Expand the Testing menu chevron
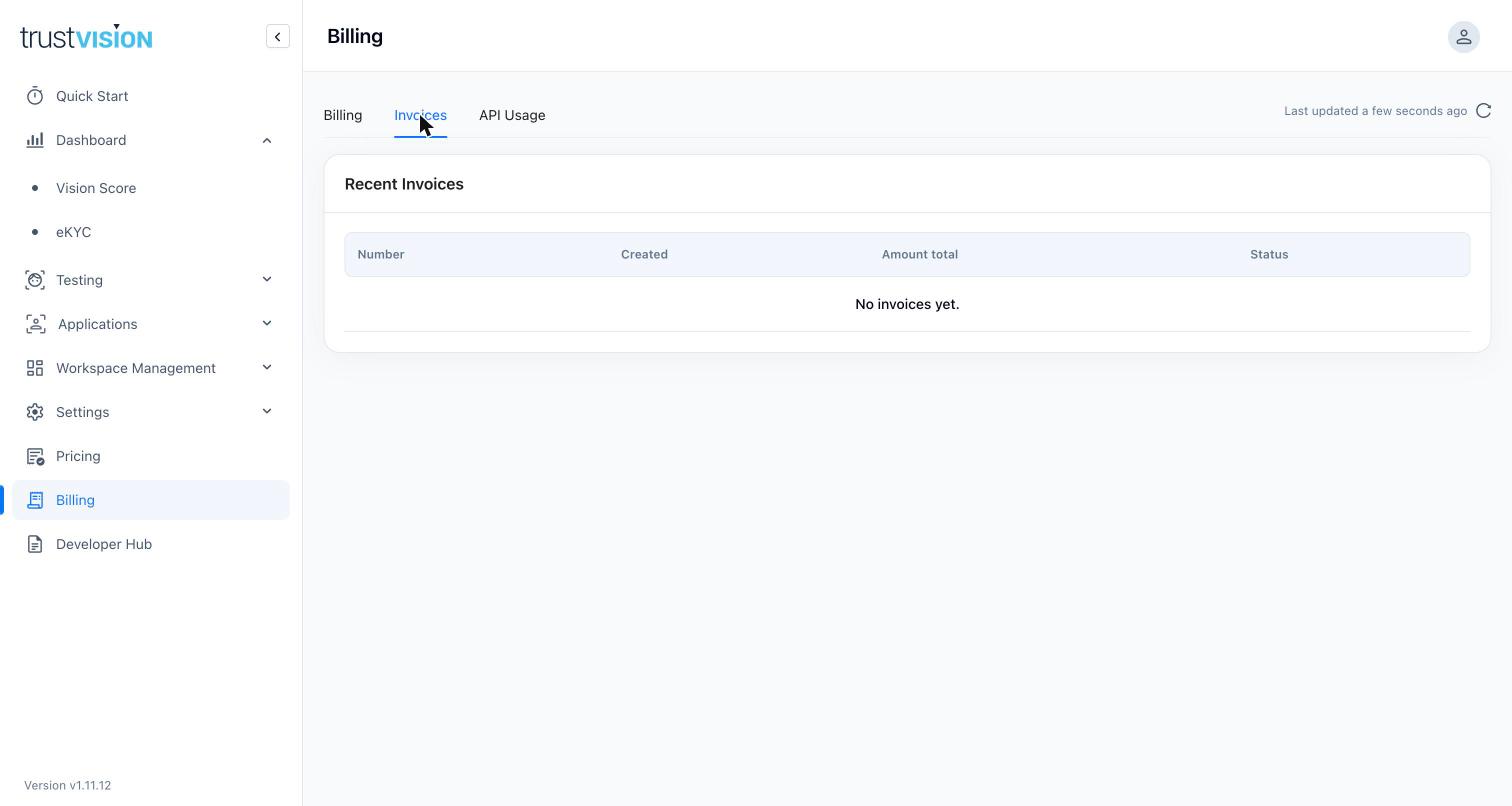Viewport: 1512px width, 806px height. pyautogui.click(x=267, y=280)
